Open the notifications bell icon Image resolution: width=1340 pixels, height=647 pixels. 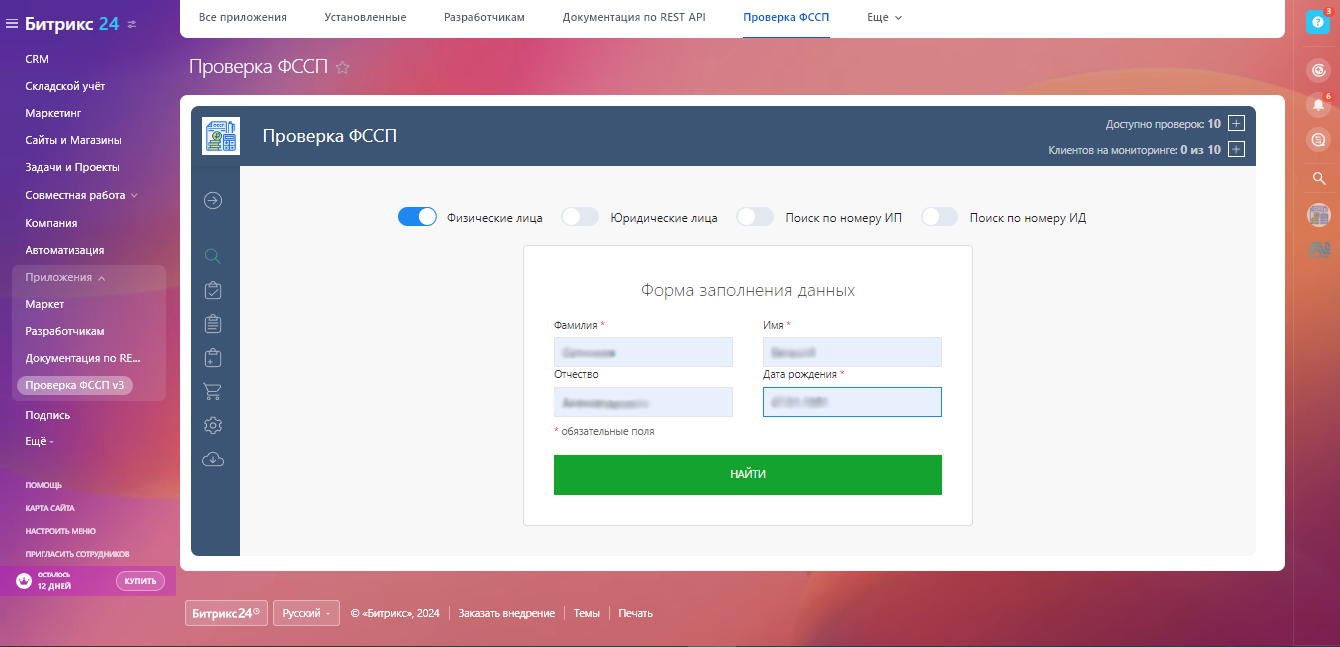(1318, 104)
